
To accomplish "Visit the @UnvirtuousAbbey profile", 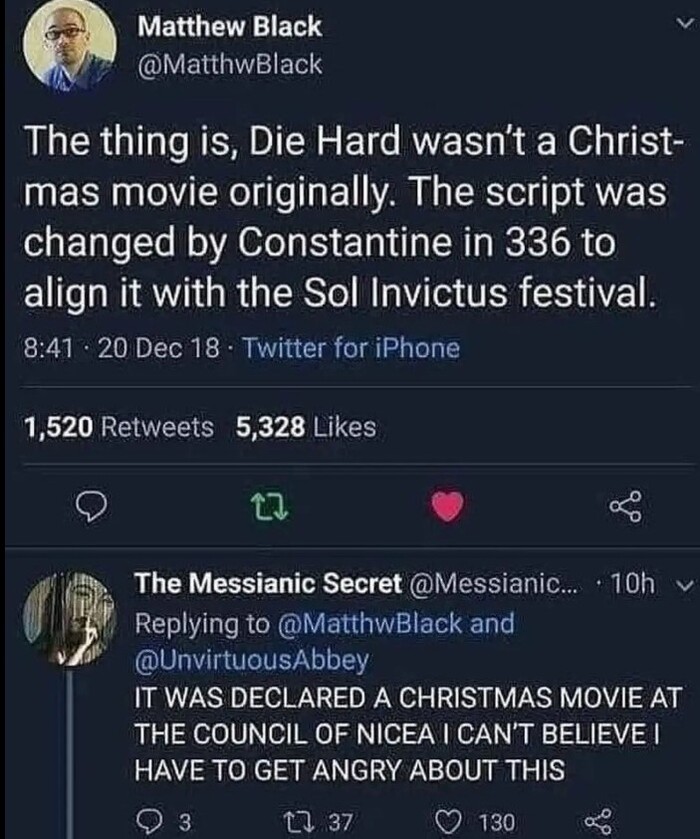I will pyautogui.click(x=251, y=660).
